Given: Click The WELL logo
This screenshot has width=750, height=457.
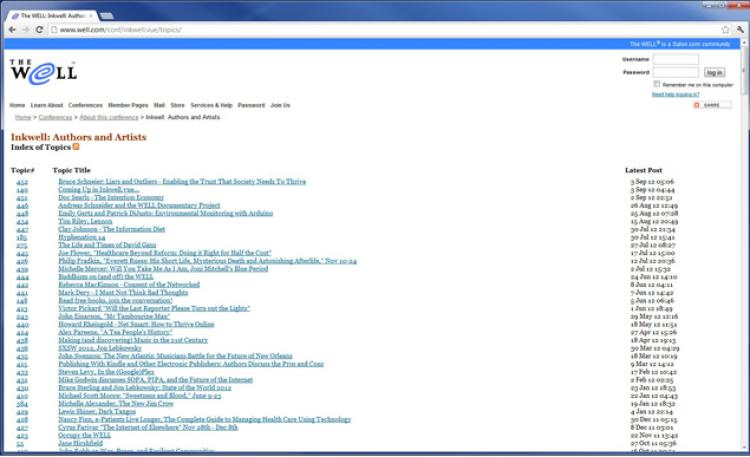Looking at the screenshot, I should pos(43,72).
